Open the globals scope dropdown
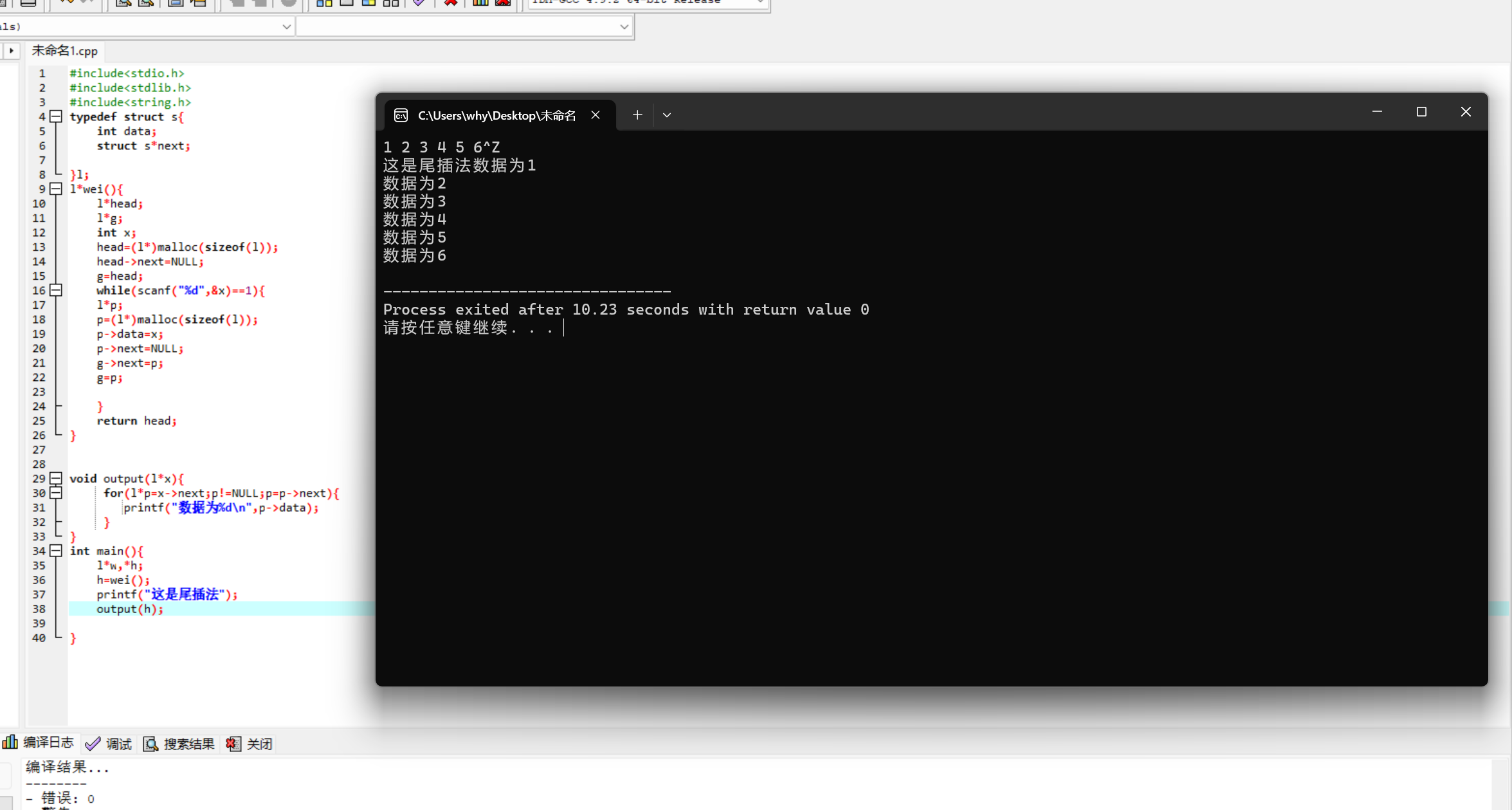 point(147,26)
